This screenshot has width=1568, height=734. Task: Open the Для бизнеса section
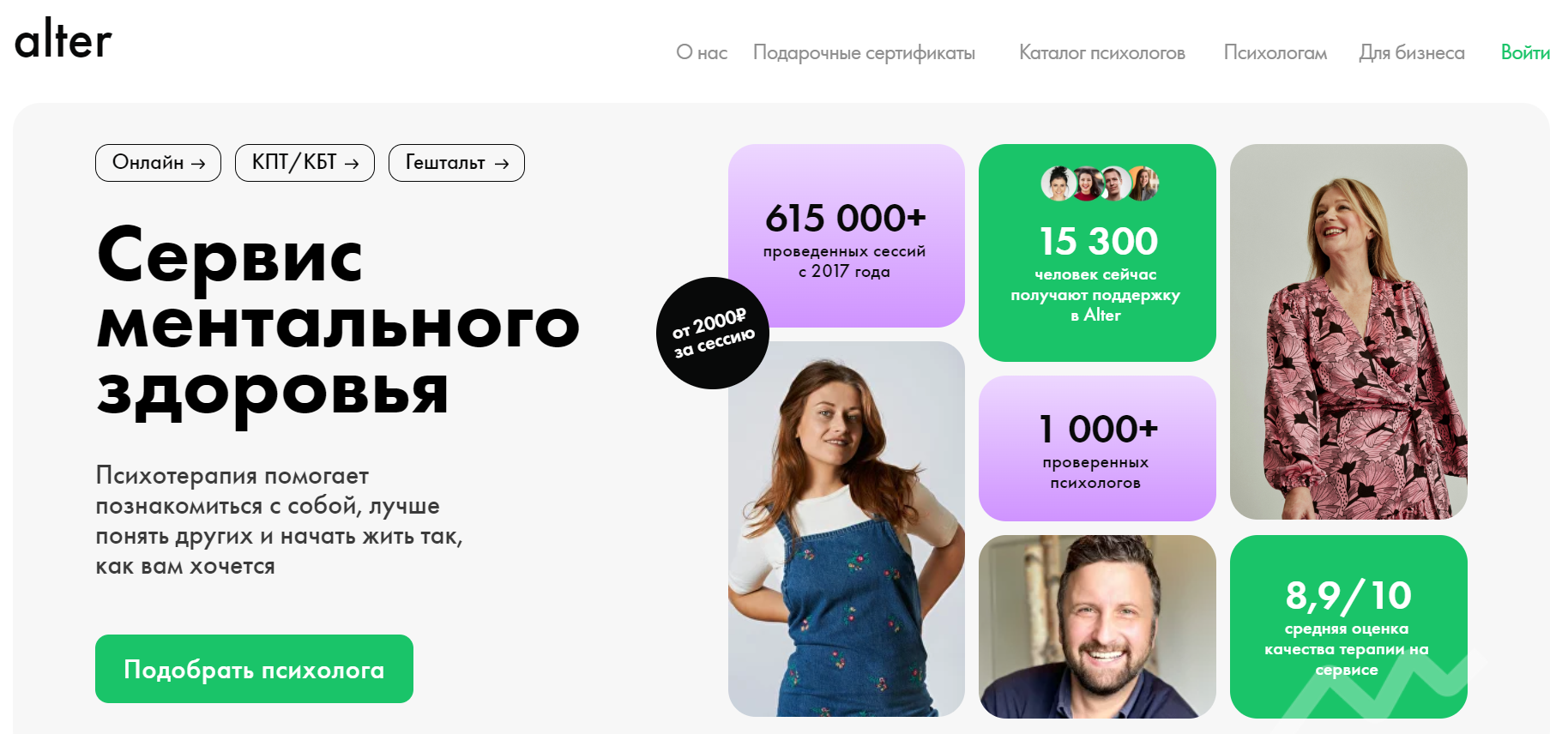tap(1412, 53)
